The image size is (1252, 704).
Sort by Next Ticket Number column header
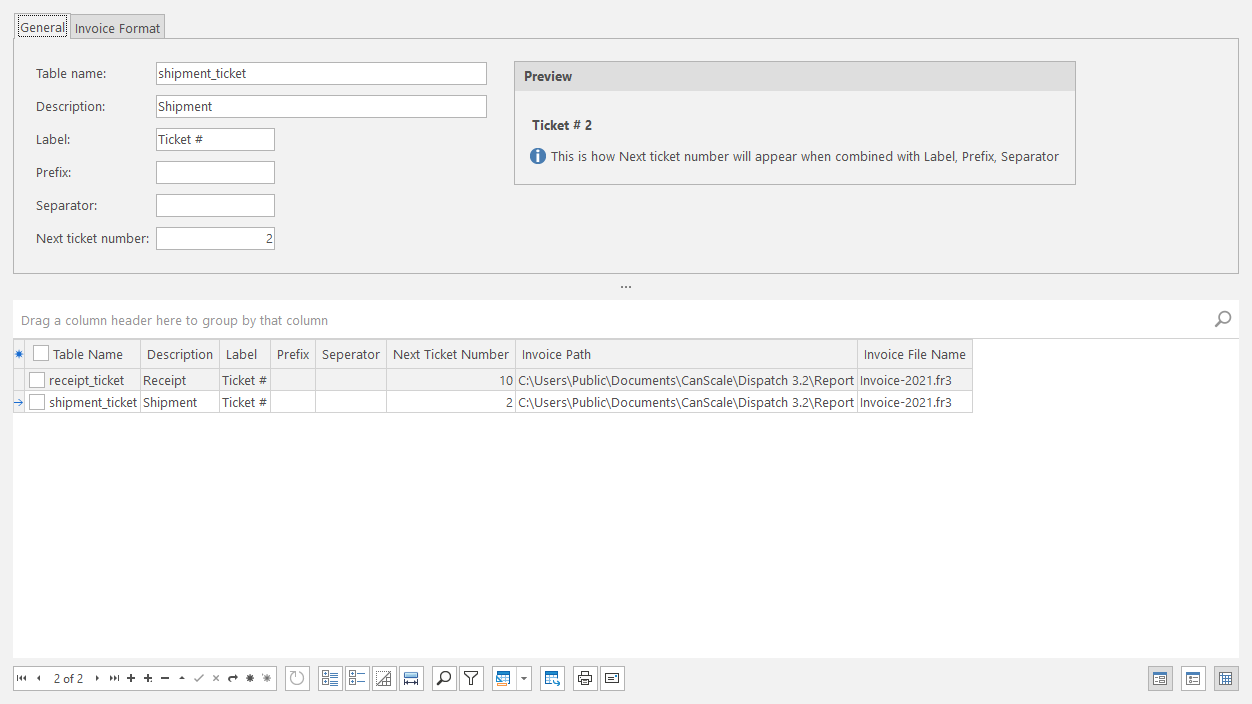click(450, 354)
